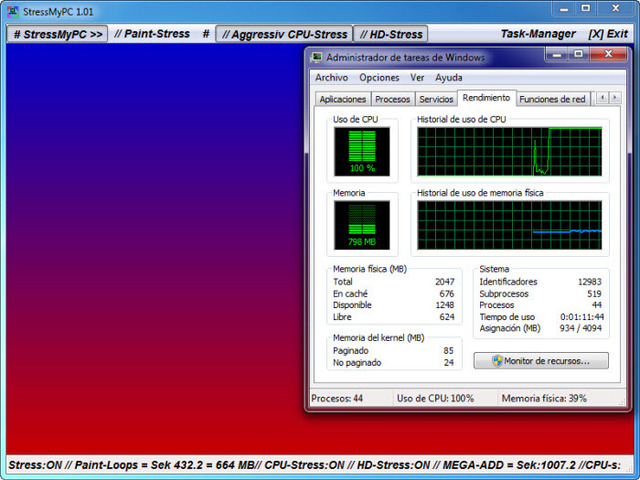Click the StressMyPC bottom status line text
Image resolution: width=640 pixels, height=480 pixels.
tap(314, 465)
